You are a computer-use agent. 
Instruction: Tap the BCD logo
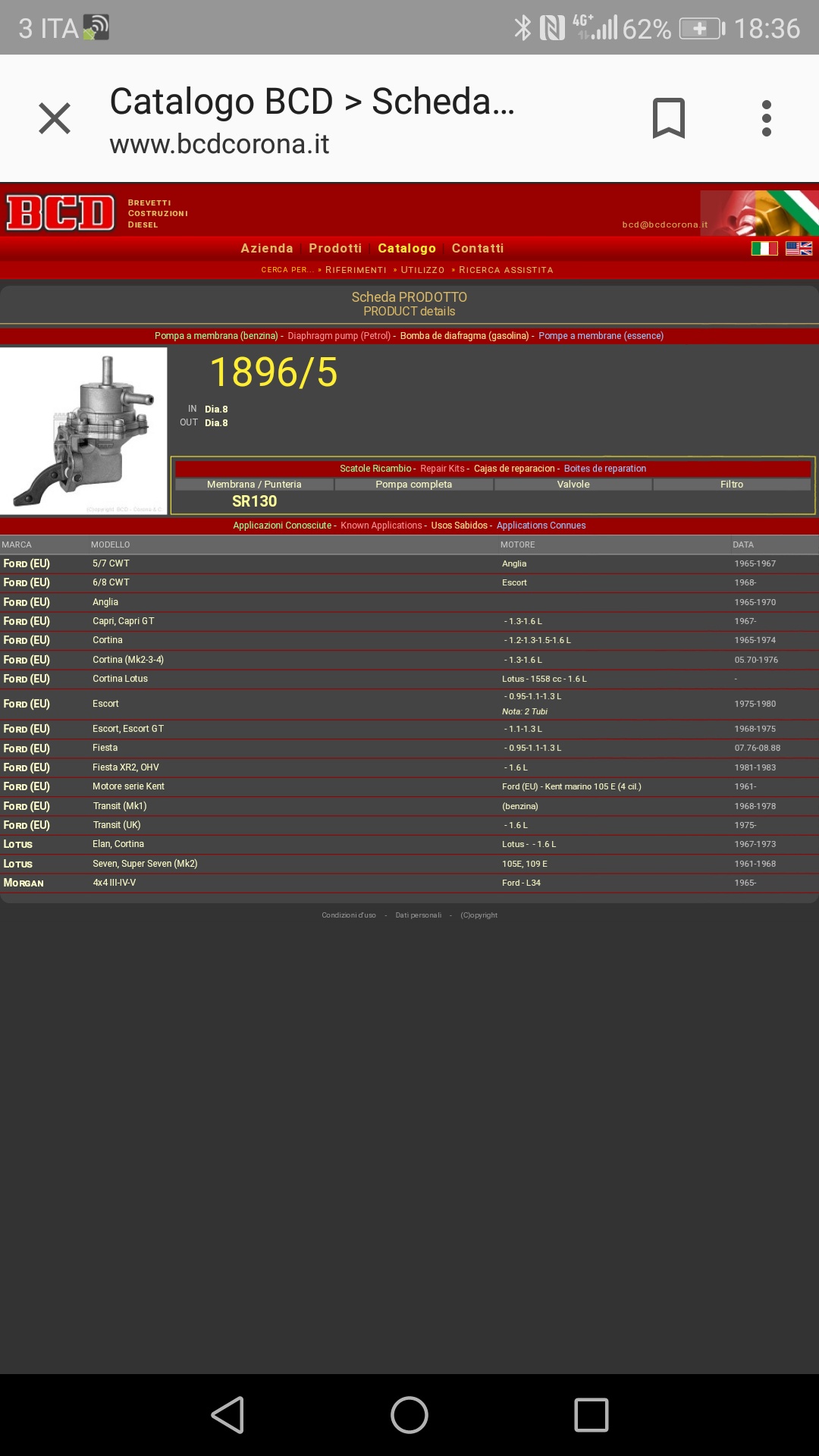(x=61, y=213)
